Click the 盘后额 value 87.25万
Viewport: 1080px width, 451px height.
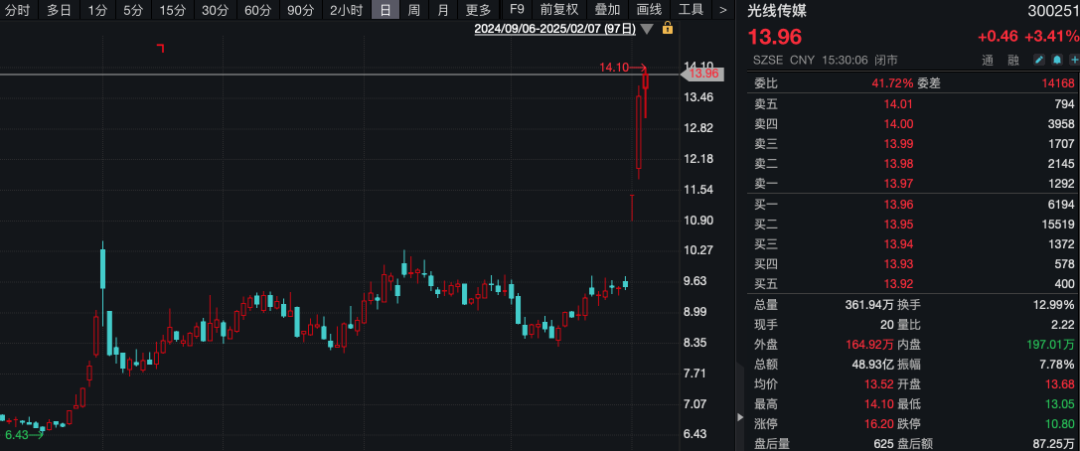click(1053, 443)
